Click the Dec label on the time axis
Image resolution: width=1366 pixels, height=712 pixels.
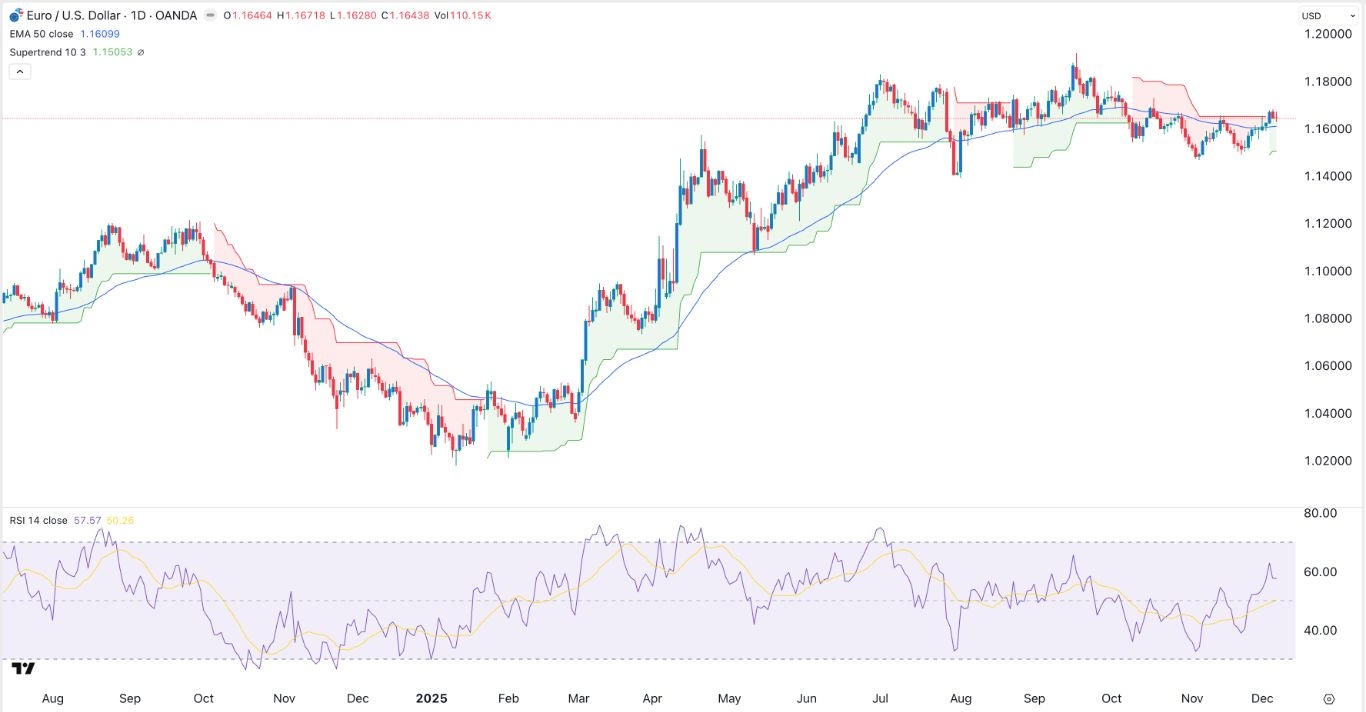coord(1263,698)
